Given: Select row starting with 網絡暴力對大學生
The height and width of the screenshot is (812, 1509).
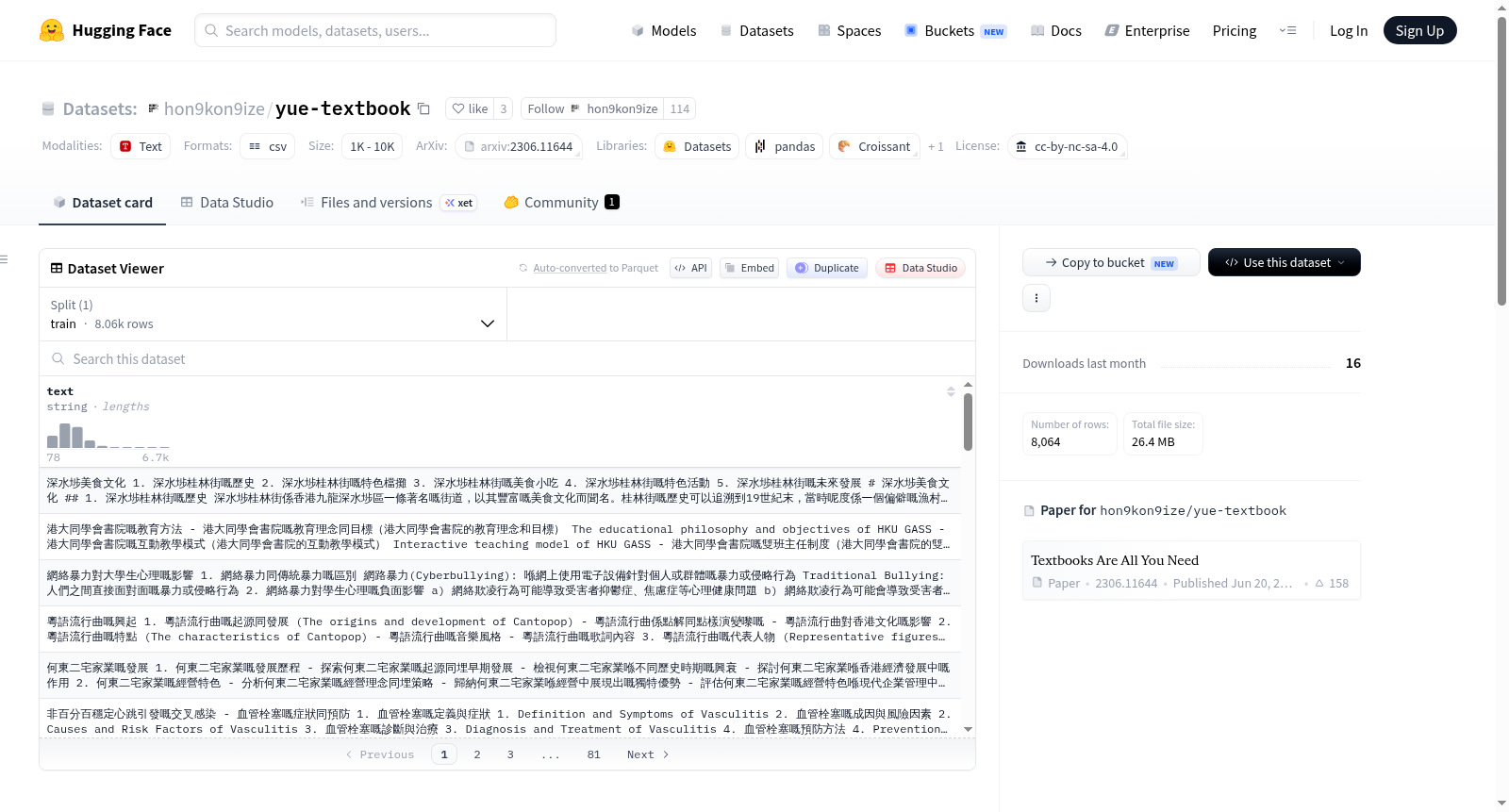Looking at the screenshot, I should point(500,583).
